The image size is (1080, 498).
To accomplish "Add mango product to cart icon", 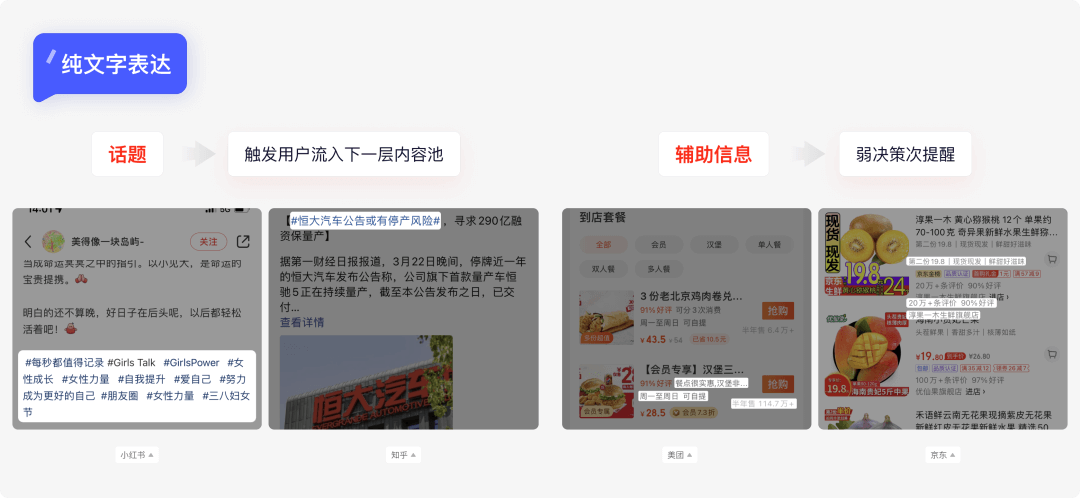I will click(x=1051, y=355).
